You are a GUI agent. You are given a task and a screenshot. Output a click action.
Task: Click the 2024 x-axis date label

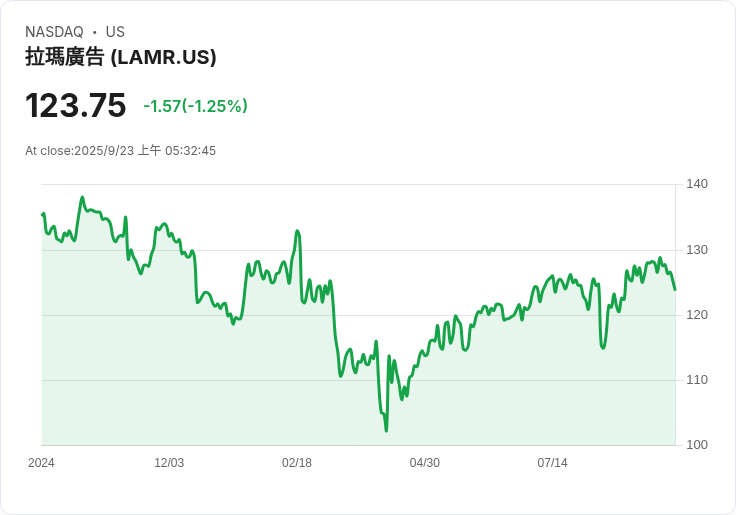(x=41, y=463)
